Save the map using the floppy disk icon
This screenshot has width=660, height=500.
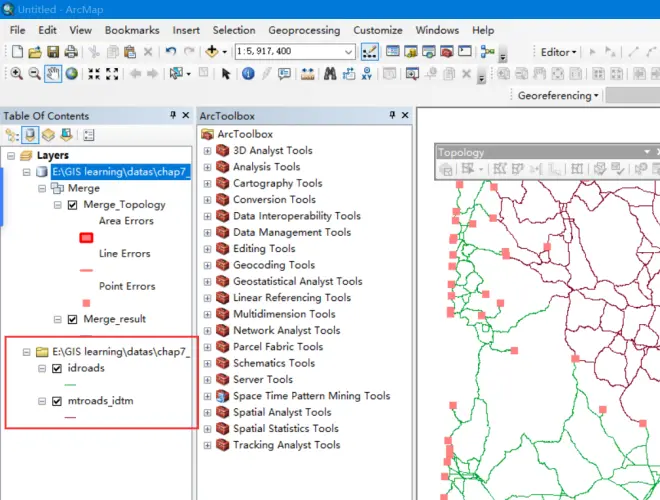coord(53,52)
